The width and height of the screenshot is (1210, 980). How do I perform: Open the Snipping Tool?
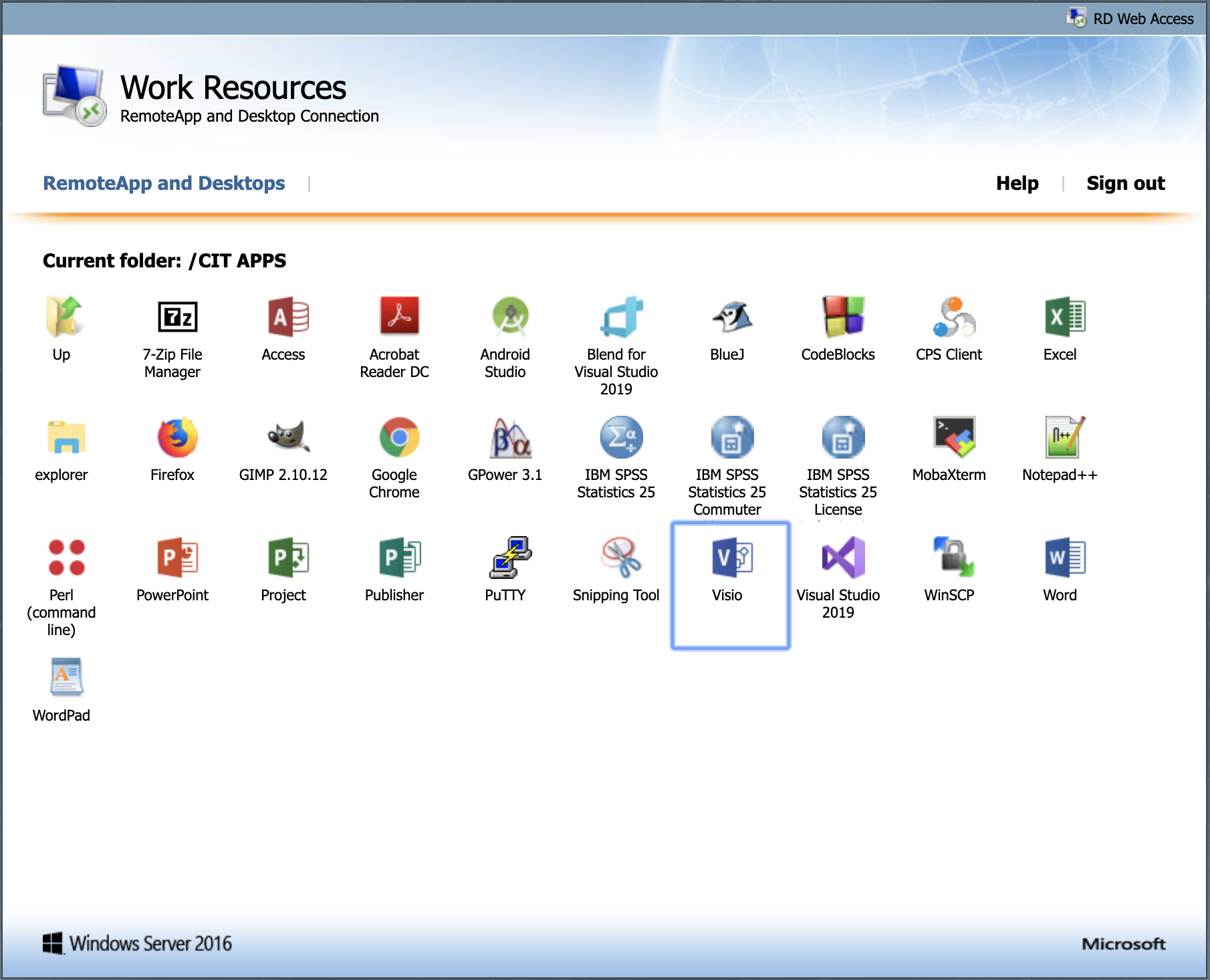(x=616, y=570)
